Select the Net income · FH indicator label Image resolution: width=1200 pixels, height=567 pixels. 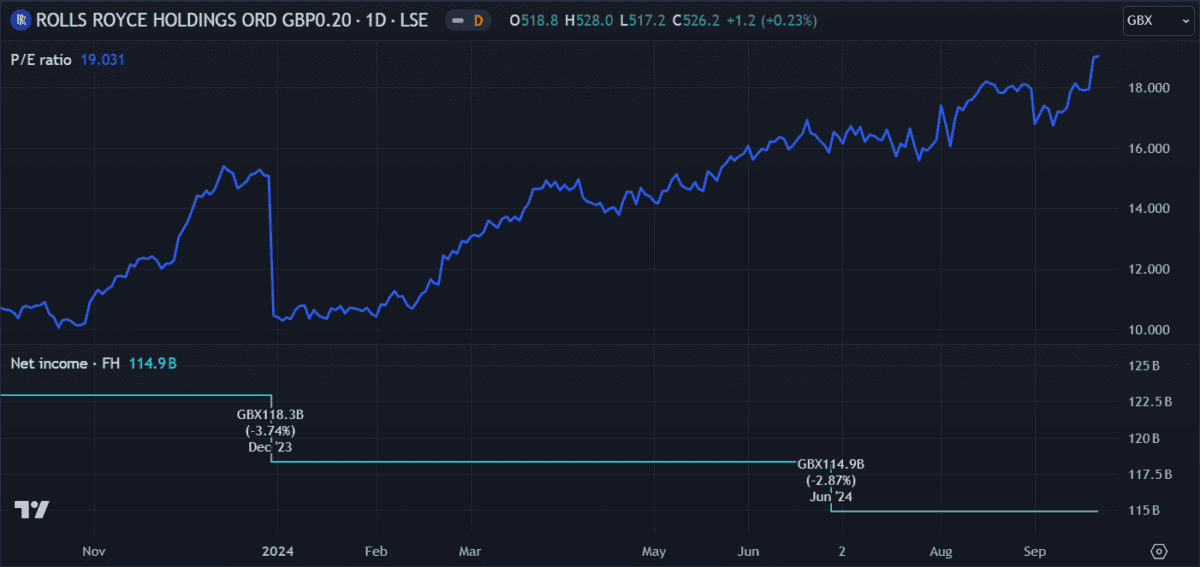[65, 363]
